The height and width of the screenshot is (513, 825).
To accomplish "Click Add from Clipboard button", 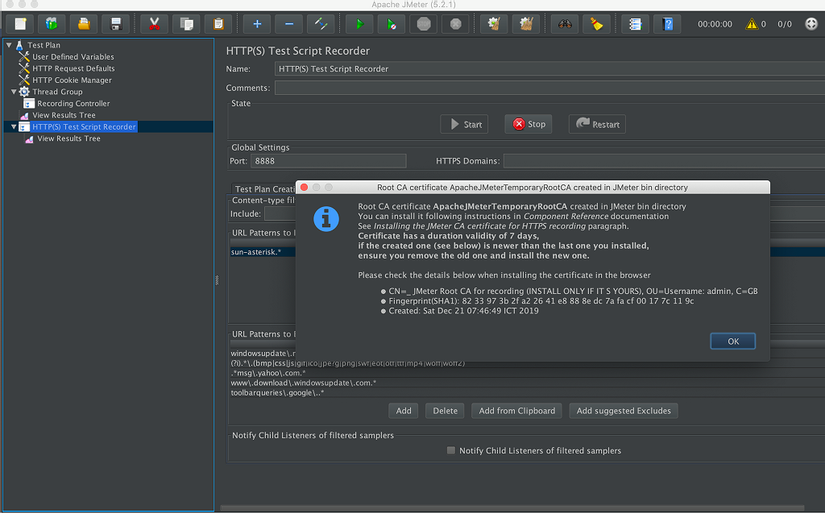I will [x=517, y=411].
